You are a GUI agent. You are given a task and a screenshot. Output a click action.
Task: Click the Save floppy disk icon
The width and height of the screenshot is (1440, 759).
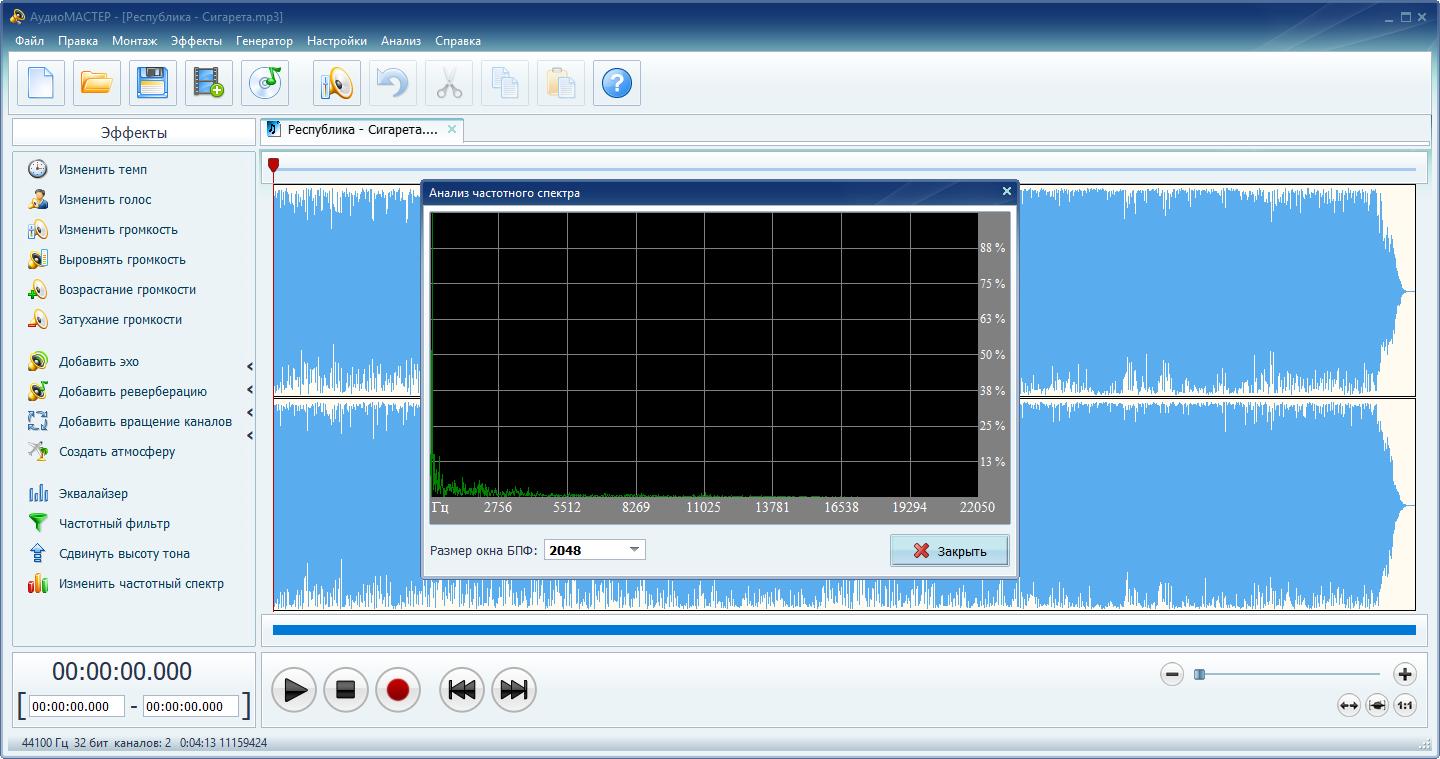(x=153, y=83)
